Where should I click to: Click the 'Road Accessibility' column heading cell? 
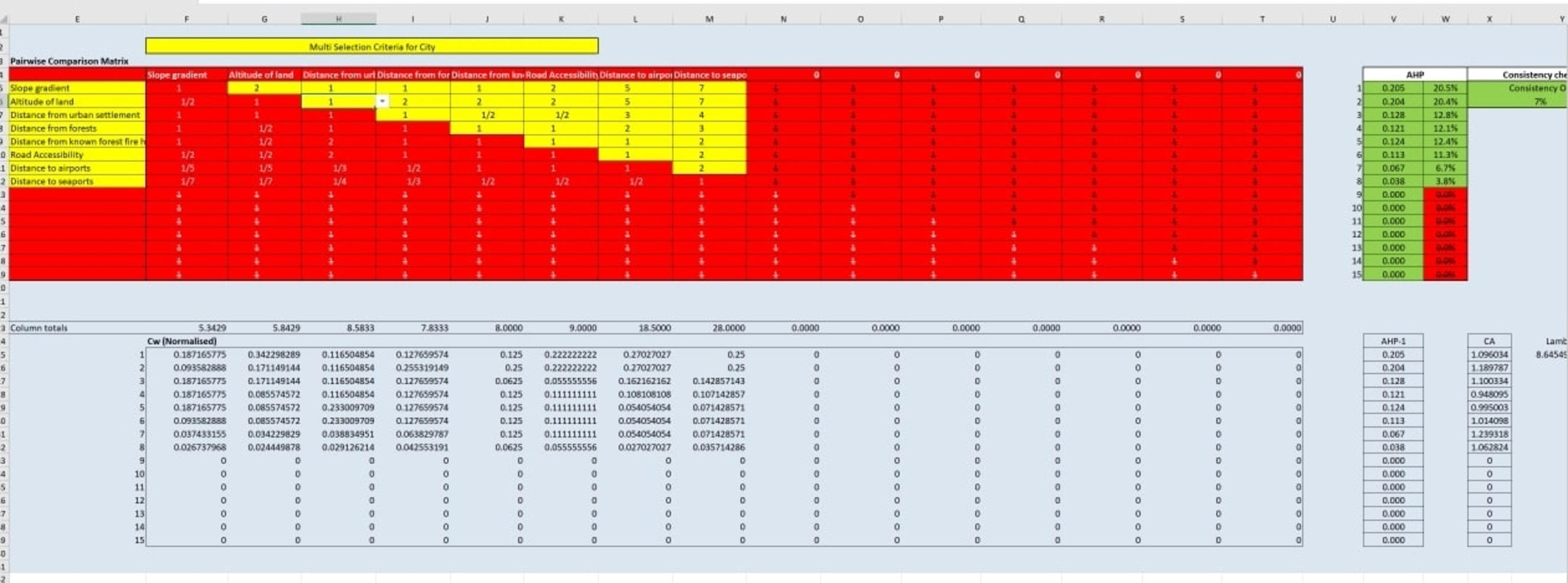point(560,75)
